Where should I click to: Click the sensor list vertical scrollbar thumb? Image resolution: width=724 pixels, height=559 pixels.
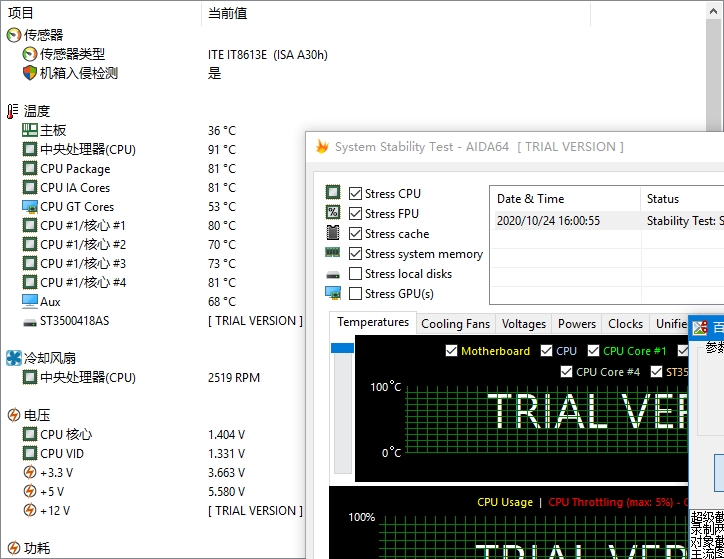pos(713,76)
